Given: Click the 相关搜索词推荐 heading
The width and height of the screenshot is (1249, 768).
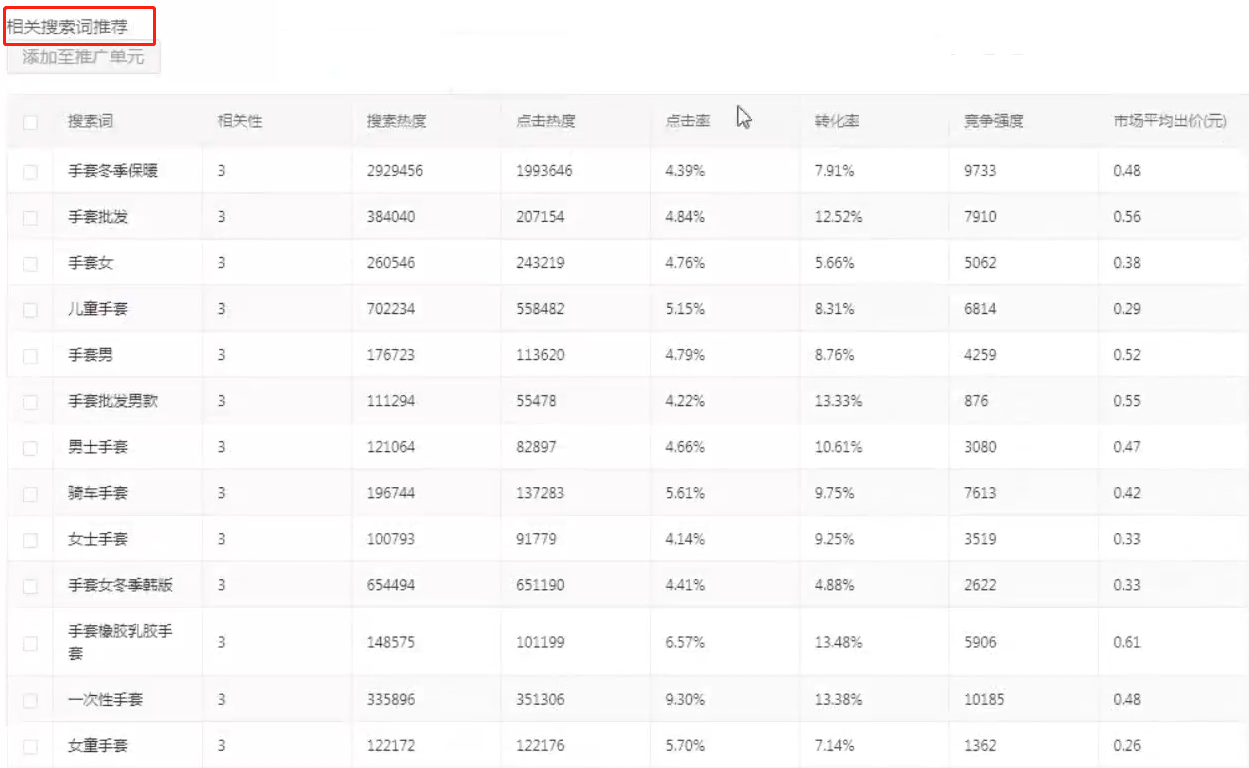Looking at the screenshot, I should (67, 27).
